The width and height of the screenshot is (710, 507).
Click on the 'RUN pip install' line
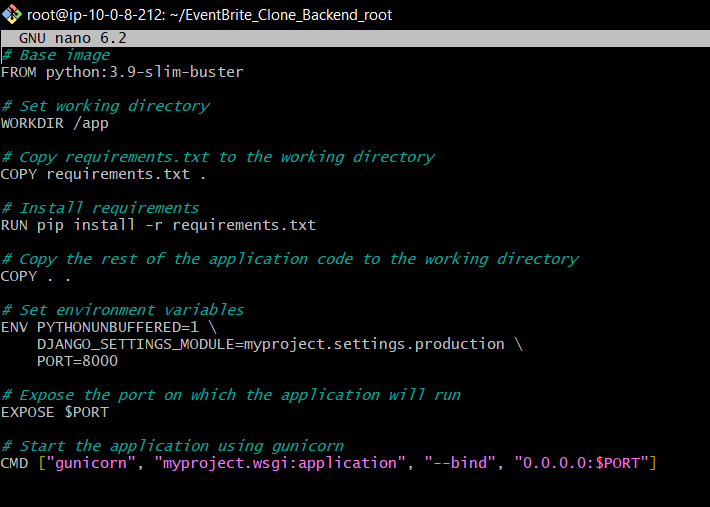click(158, 225)
